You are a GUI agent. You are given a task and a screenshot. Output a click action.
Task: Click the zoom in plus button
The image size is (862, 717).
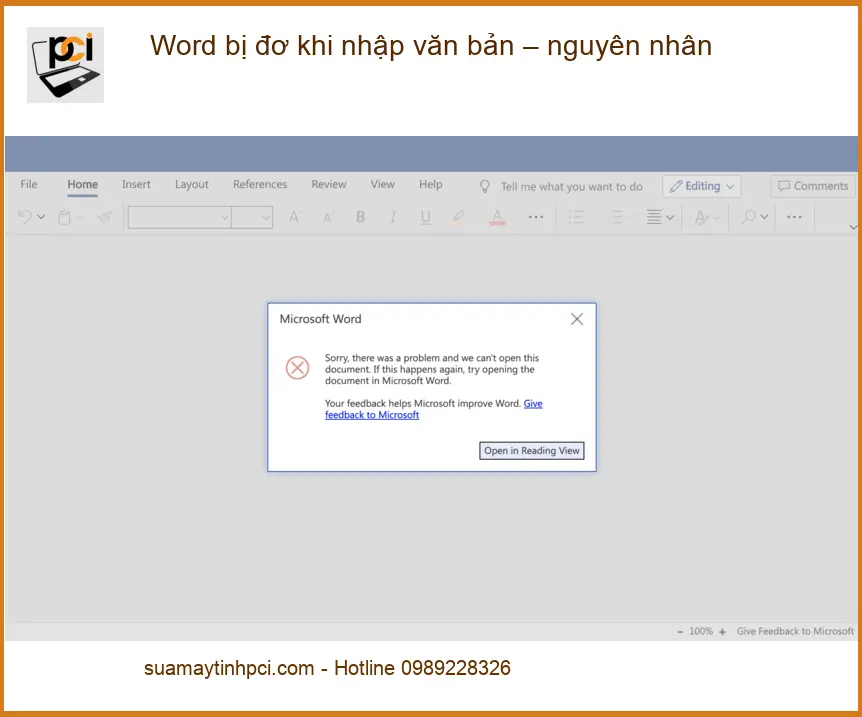point(722,632)
